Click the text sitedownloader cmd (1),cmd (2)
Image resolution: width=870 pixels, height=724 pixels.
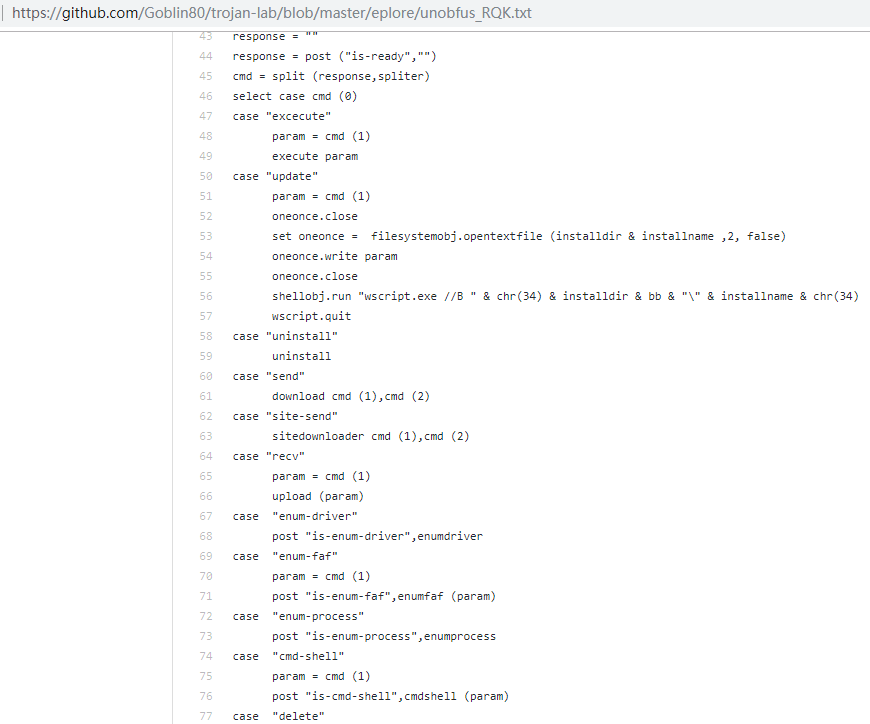371,436
